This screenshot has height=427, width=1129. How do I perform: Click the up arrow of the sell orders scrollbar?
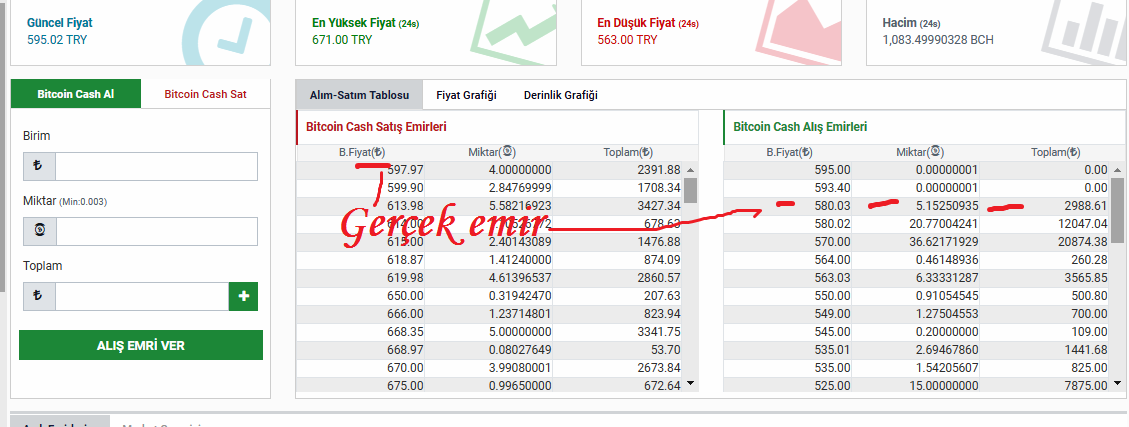coord(691,170)
